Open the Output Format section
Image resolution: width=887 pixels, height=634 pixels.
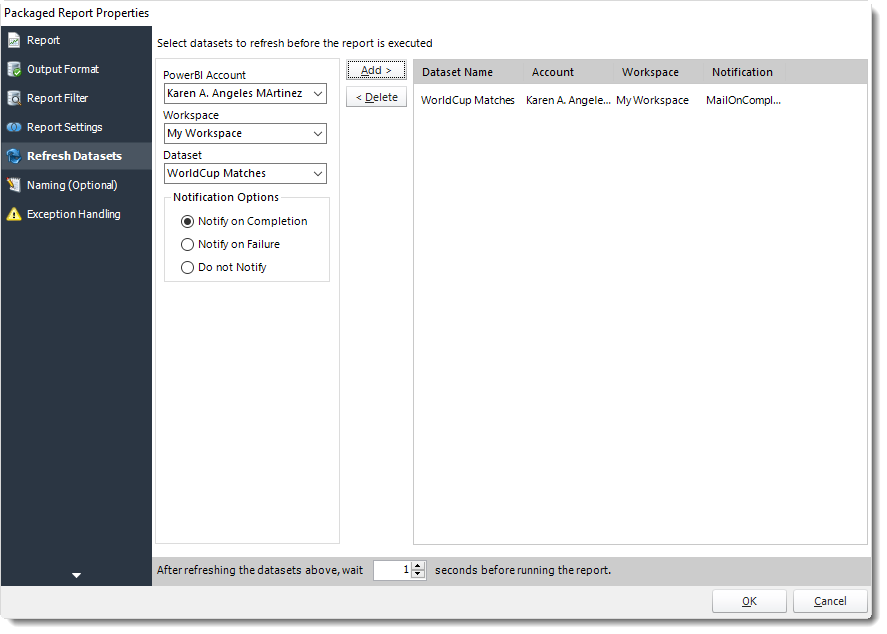(76, 69)
